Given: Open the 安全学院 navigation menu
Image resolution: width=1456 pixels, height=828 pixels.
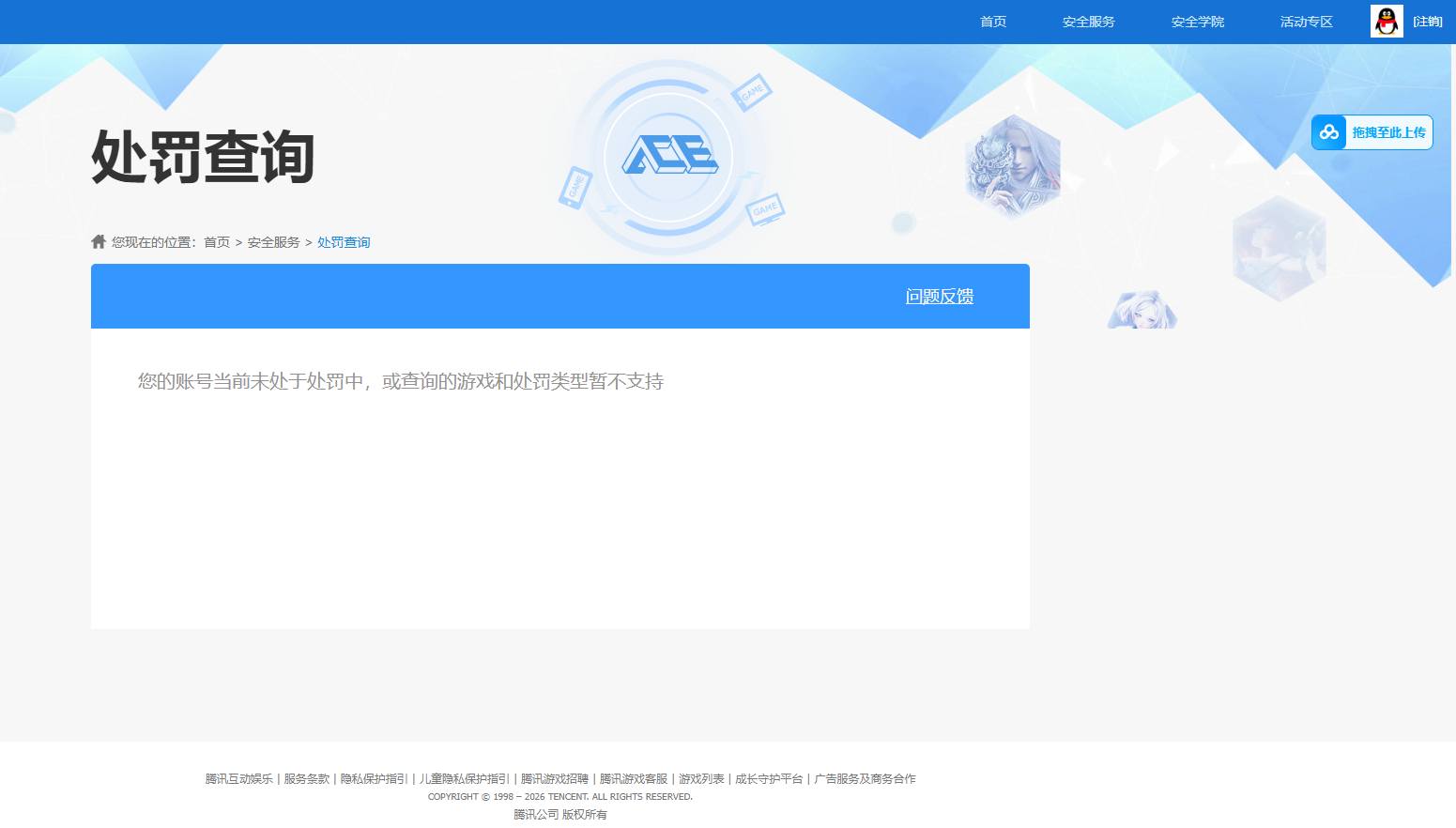Looking at the screenshot, I should pos(1197,22).
